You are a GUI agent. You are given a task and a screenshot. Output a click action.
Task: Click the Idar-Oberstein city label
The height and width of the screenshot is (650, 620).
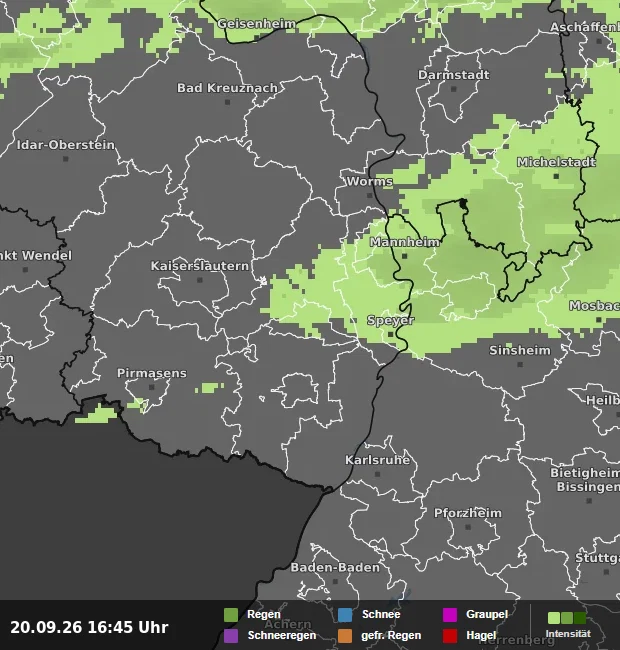pos(65,145)
